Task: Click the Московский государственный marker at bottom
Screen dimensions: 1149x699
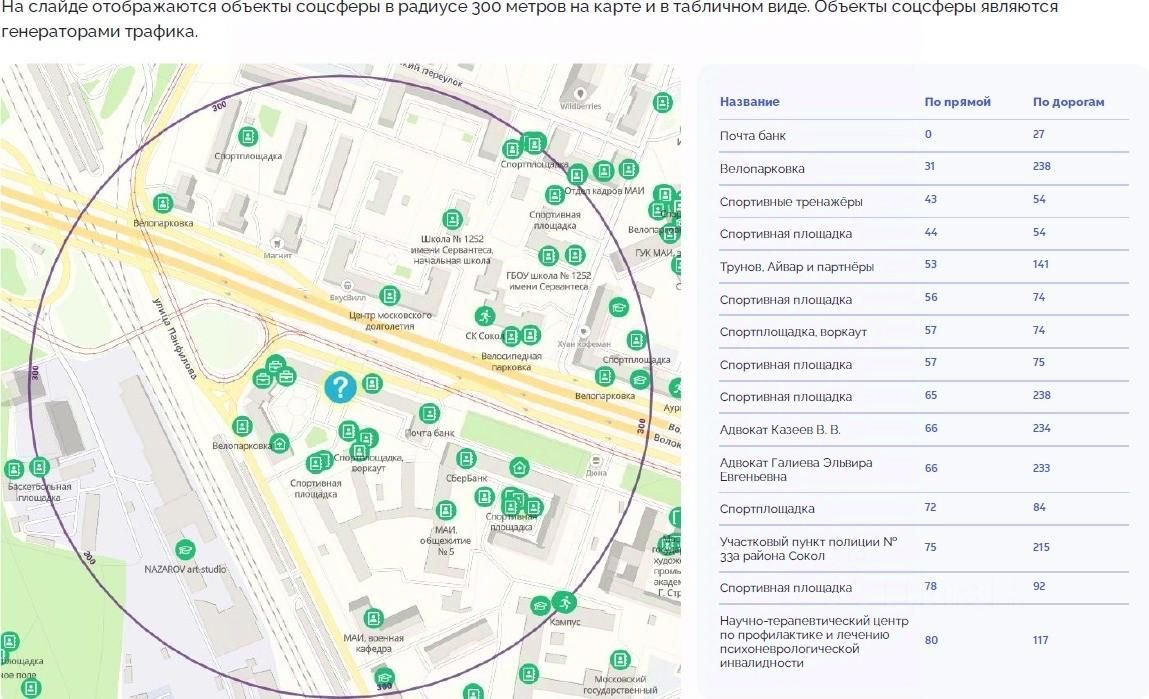Action: click(x=620, y=659)
